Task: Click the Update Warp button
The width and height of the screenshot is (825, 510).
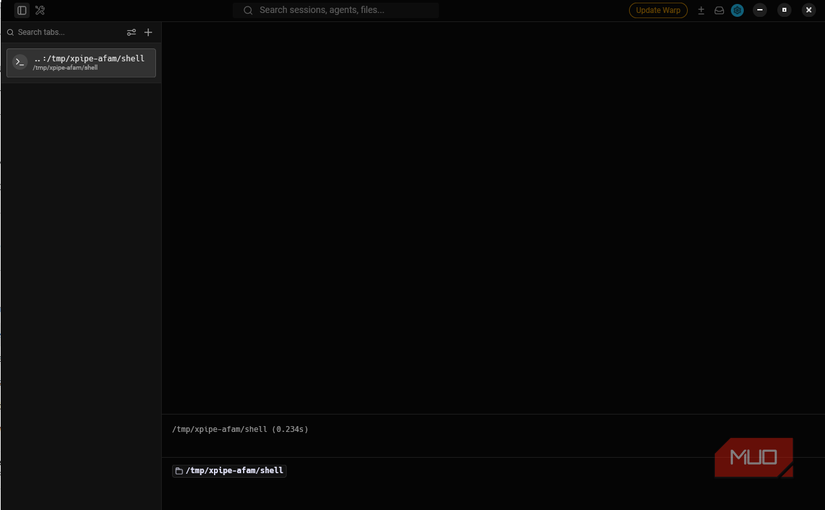Action: 658,10
